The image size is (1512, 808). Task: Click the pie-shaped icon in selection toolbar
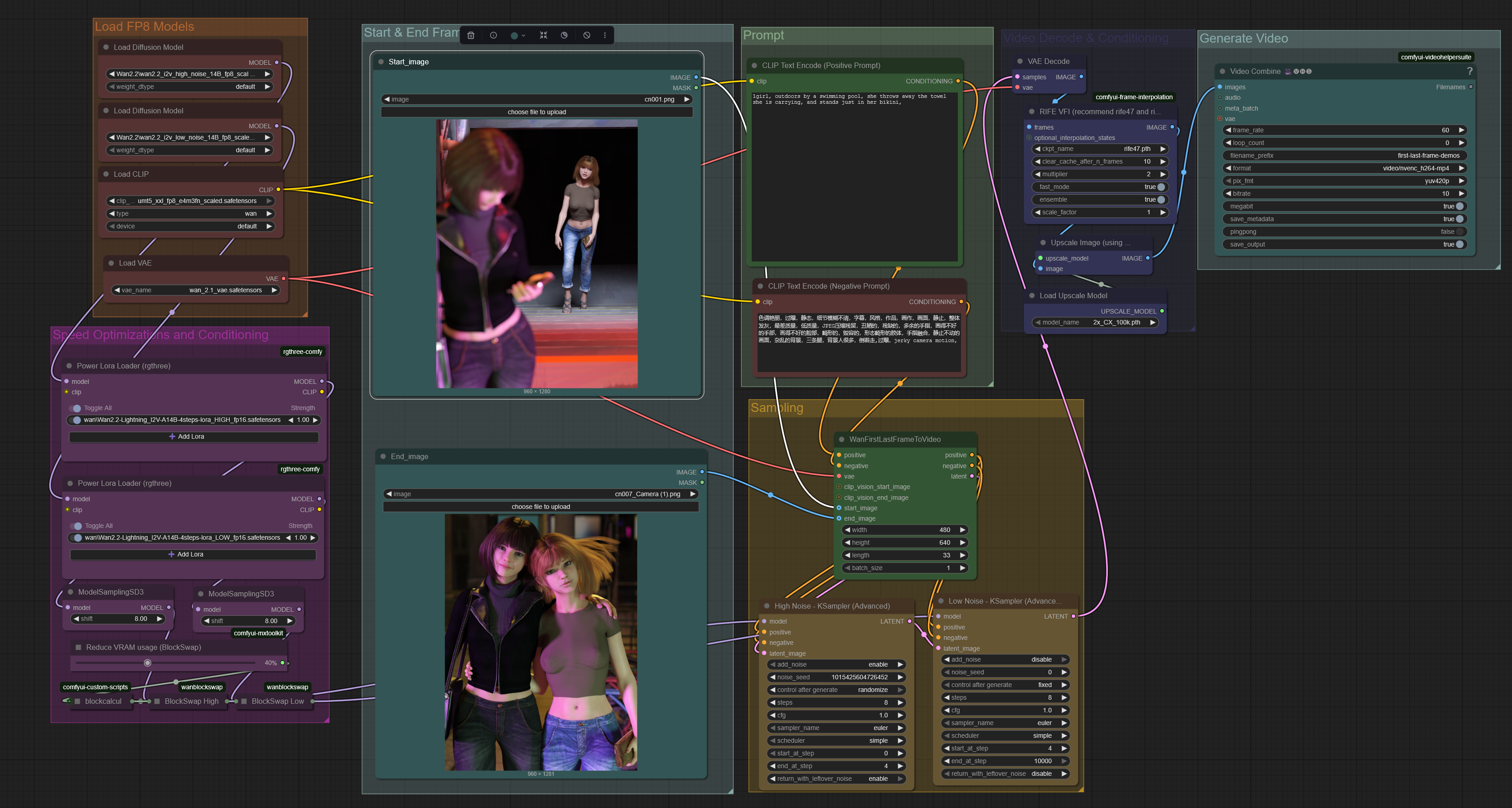coord(564,35)
